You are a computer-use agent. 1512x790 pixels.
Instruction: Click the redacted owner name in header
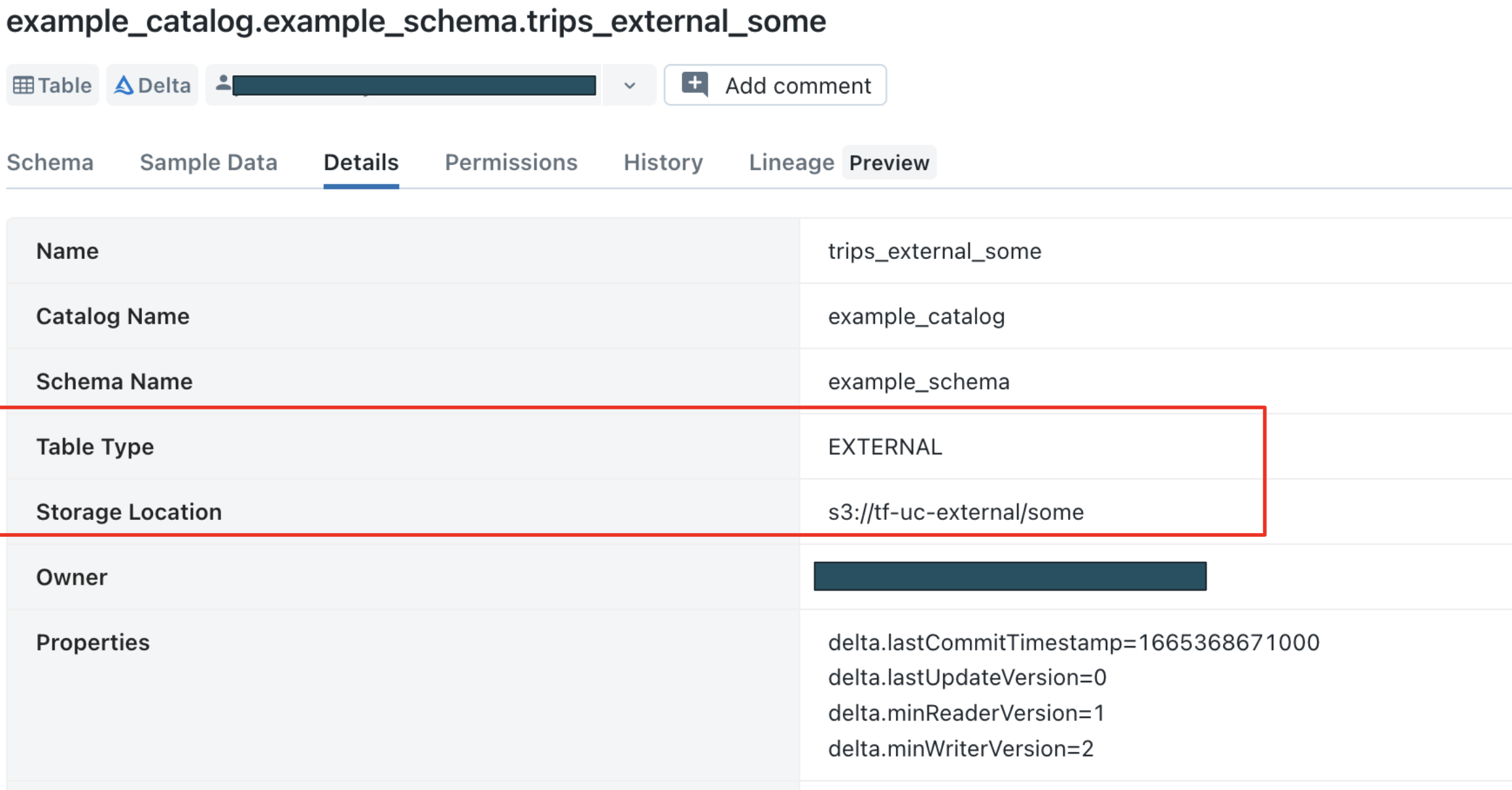point(414,86)
